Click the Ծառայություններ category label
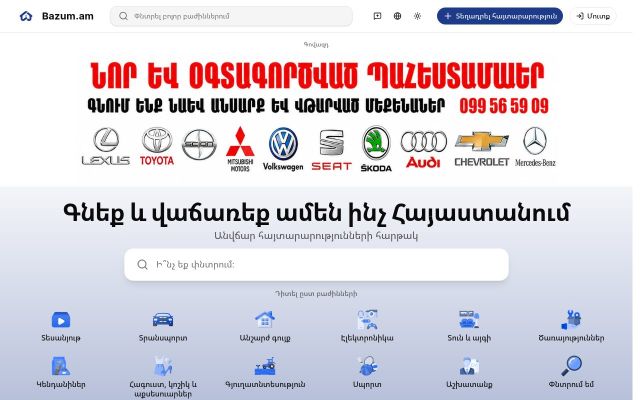Viewport: 640px width, 400px height. (571, 338)
